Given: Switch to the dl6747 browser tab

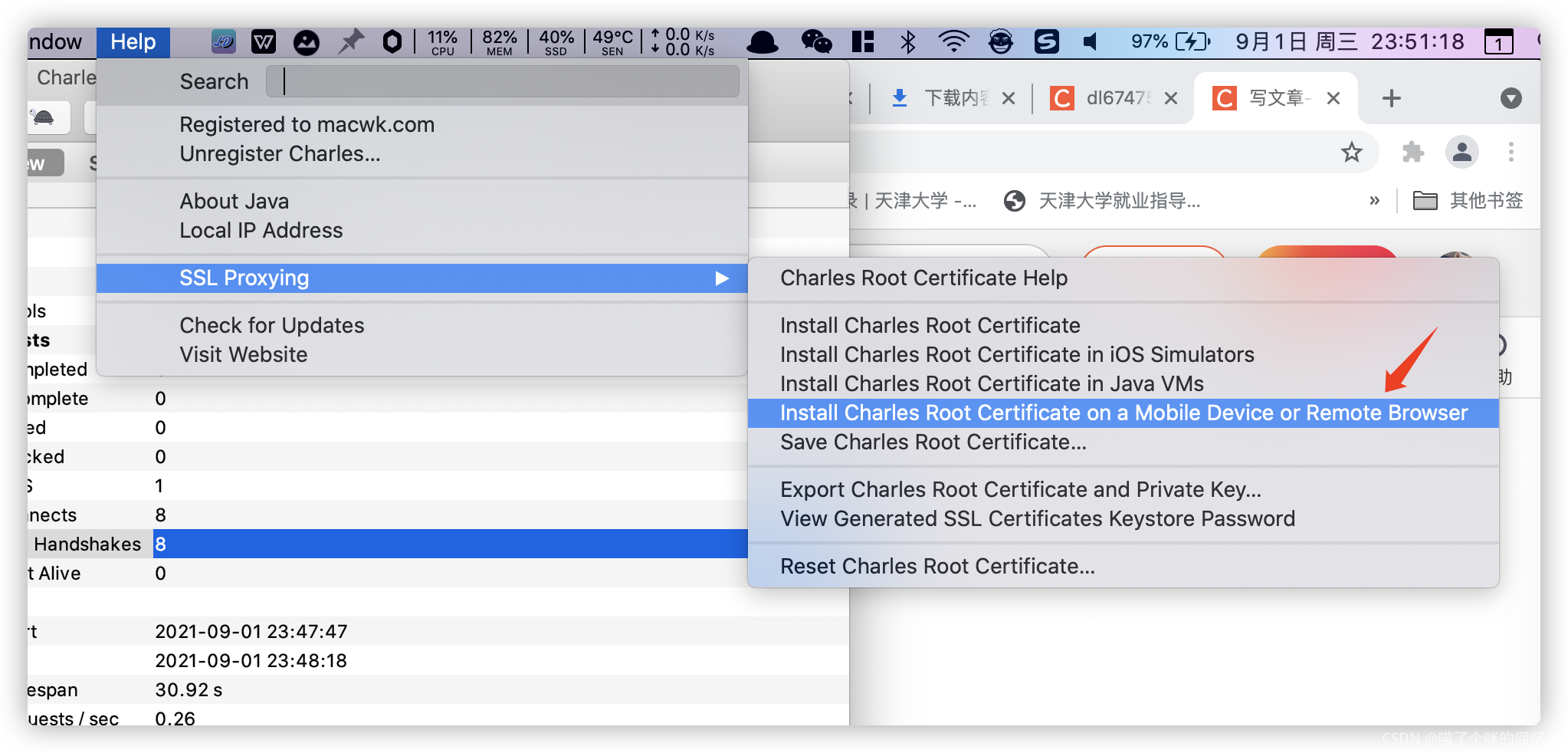Looking at the screenshot, I should [1104, 98].
